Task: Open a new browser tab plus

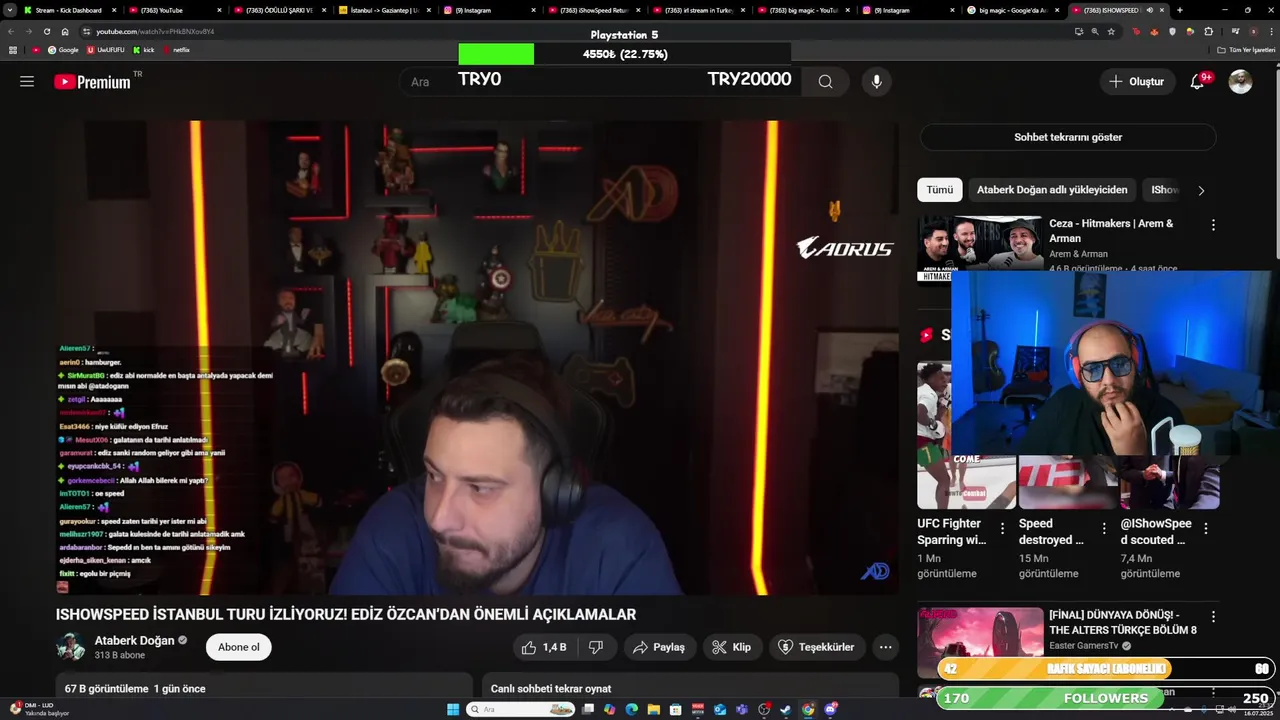Action: point(1180,10)
